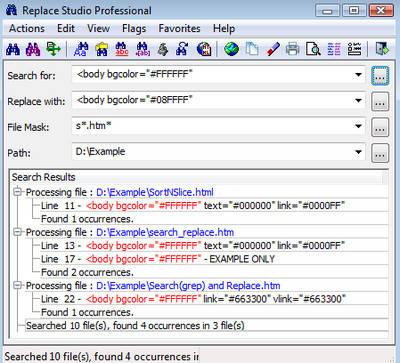
Task: Collapse the search_replace.htm results node
Action: coord(17,232)
